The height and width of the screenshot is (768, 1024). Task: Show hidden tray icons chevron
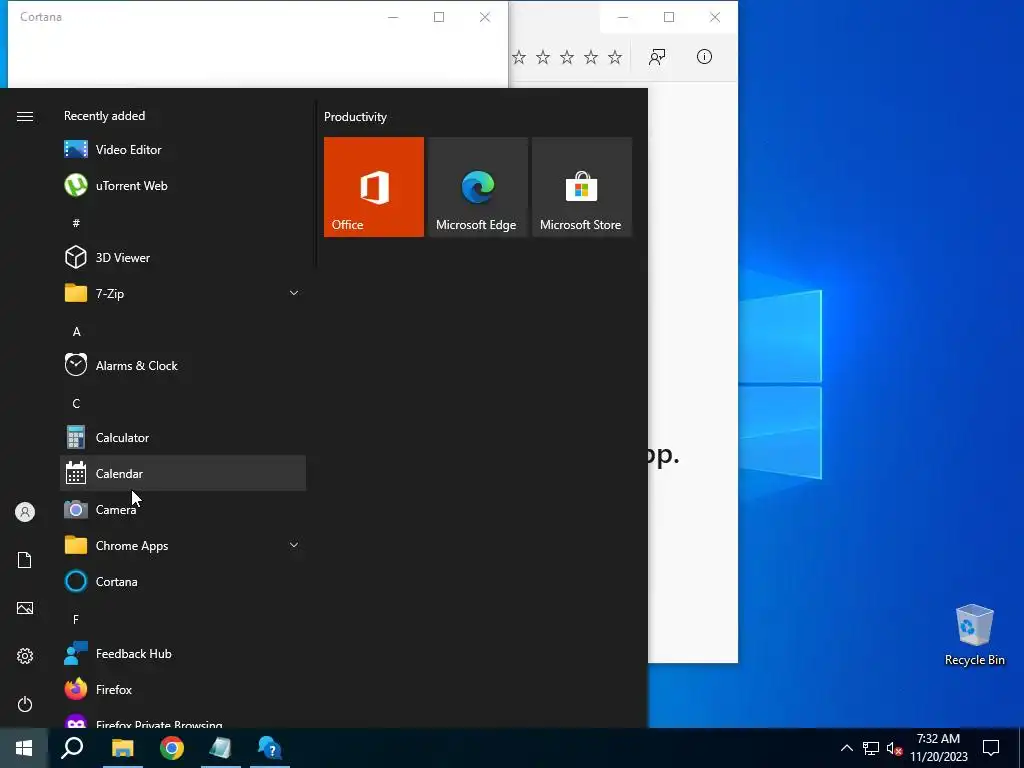click(x=846, y=748)
